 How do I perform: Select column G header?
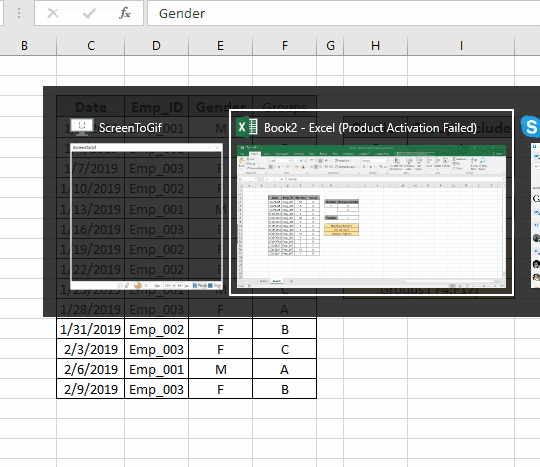(x=330, y=45)
